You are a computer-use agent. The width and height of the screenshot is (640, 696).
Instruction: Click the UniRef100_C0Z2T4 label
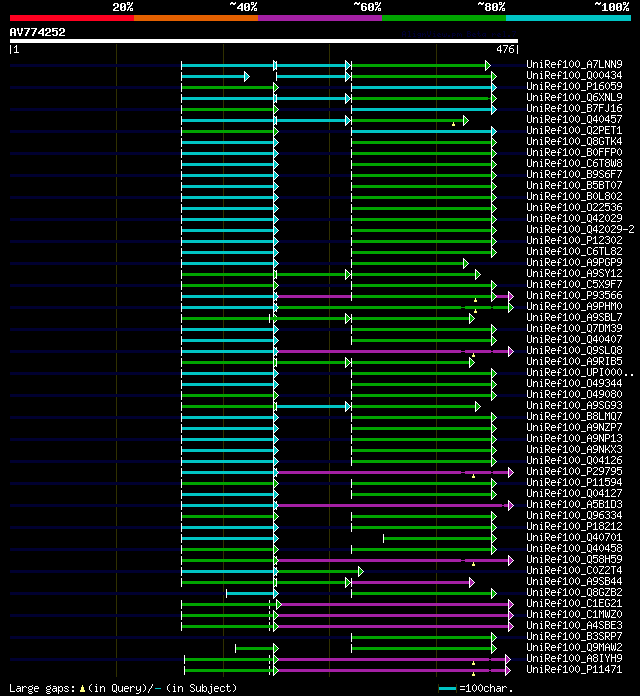click(574, 570)
